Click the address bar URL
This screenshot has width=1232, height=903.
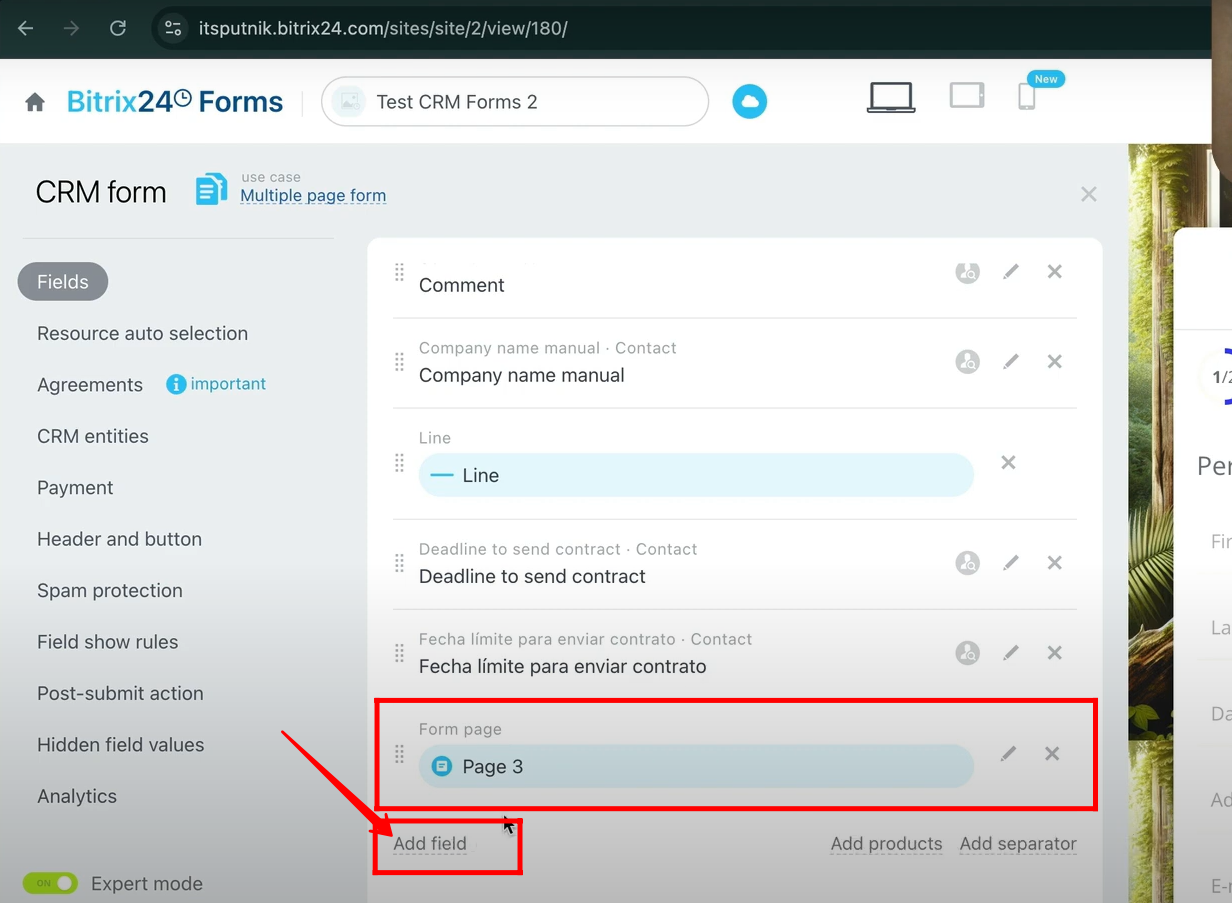click(x=383, y=28)
